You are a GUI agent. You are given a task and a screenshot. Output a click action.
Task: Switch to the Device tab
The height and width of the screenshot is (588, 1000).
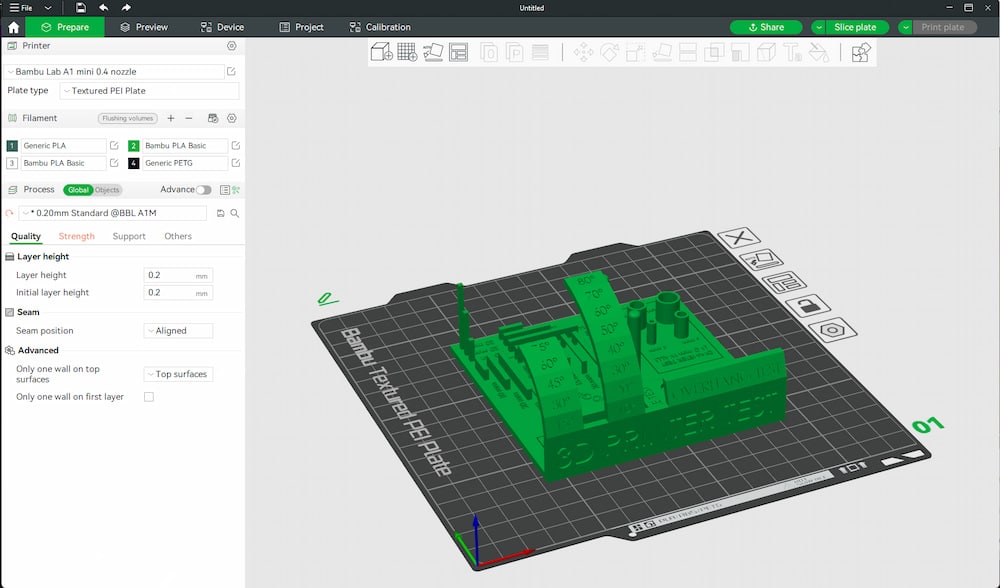pos(223,27)
